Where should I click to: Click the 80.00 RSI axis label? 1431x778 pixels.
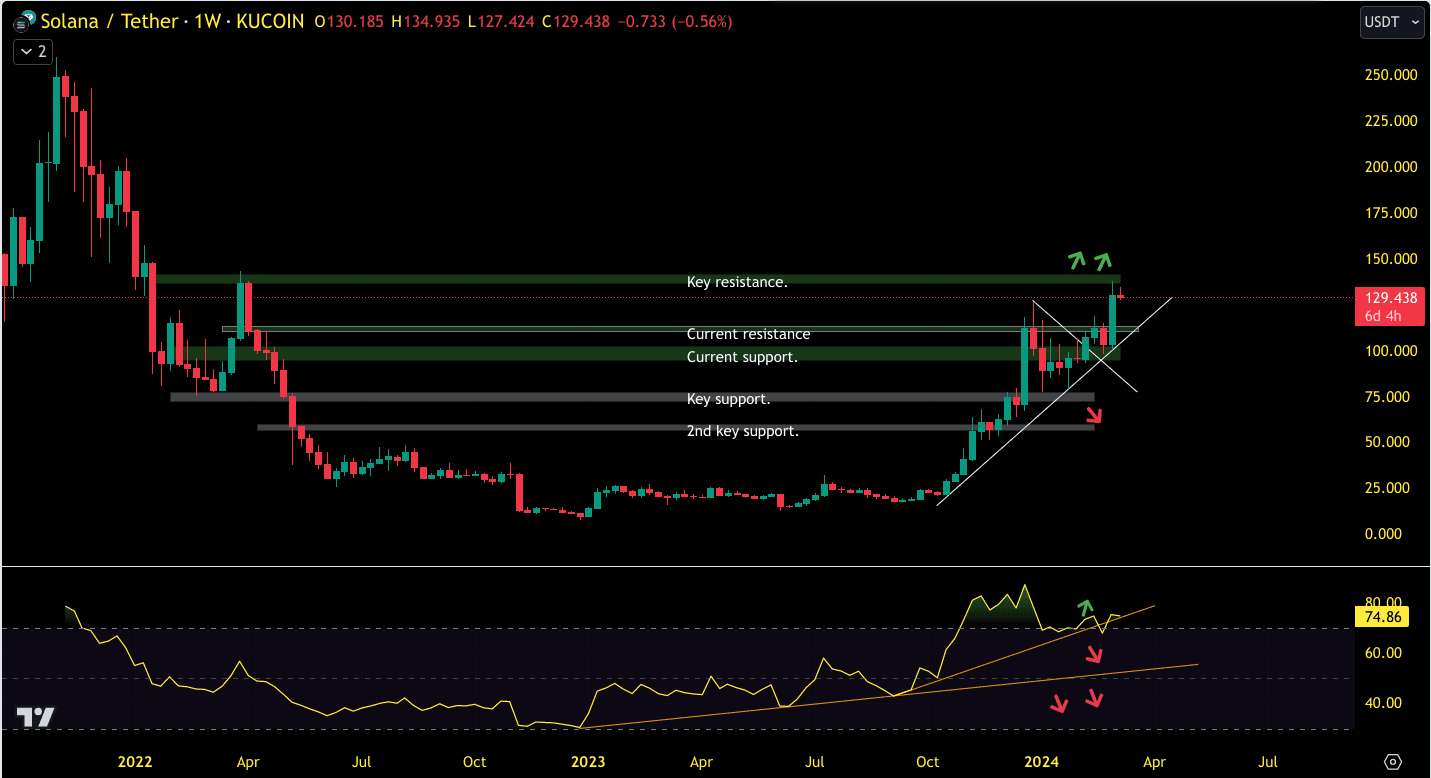pyautogui.click(x=1384, y=603)
